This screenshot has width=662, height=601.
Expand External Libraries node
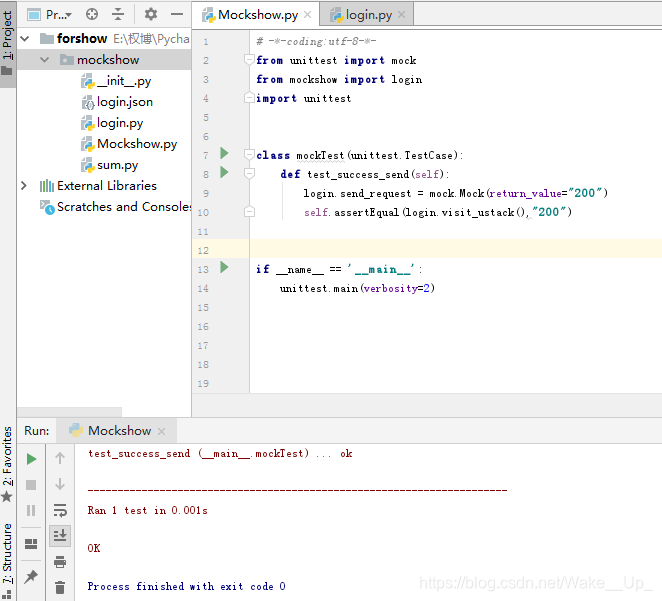tap(24, 186)
